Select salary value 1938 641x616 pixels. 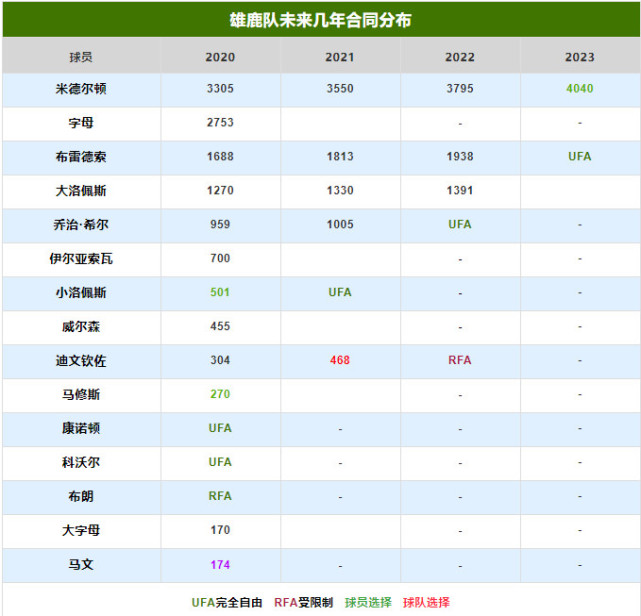point(460,157)
